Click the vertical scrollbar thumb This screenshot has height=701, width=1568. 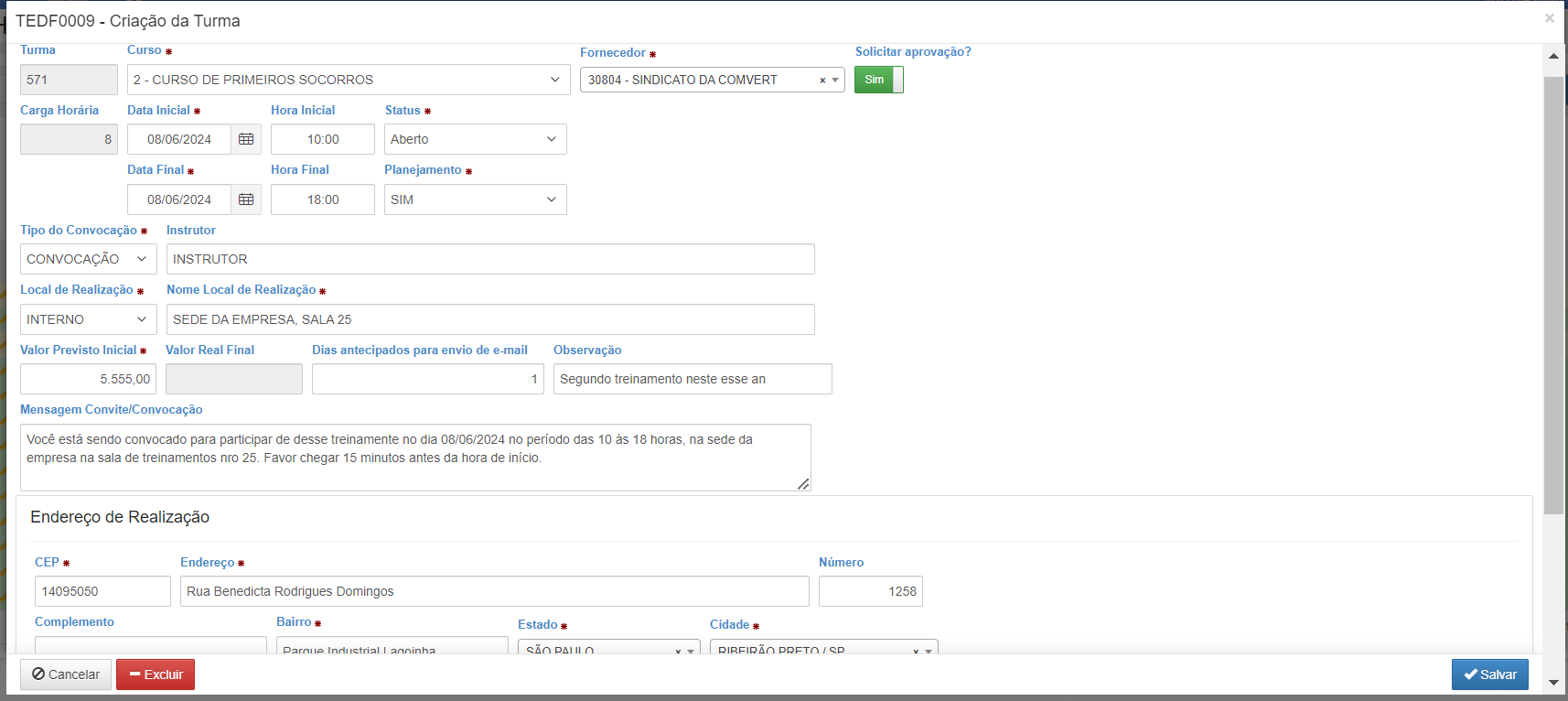[x=1553, y=295]
